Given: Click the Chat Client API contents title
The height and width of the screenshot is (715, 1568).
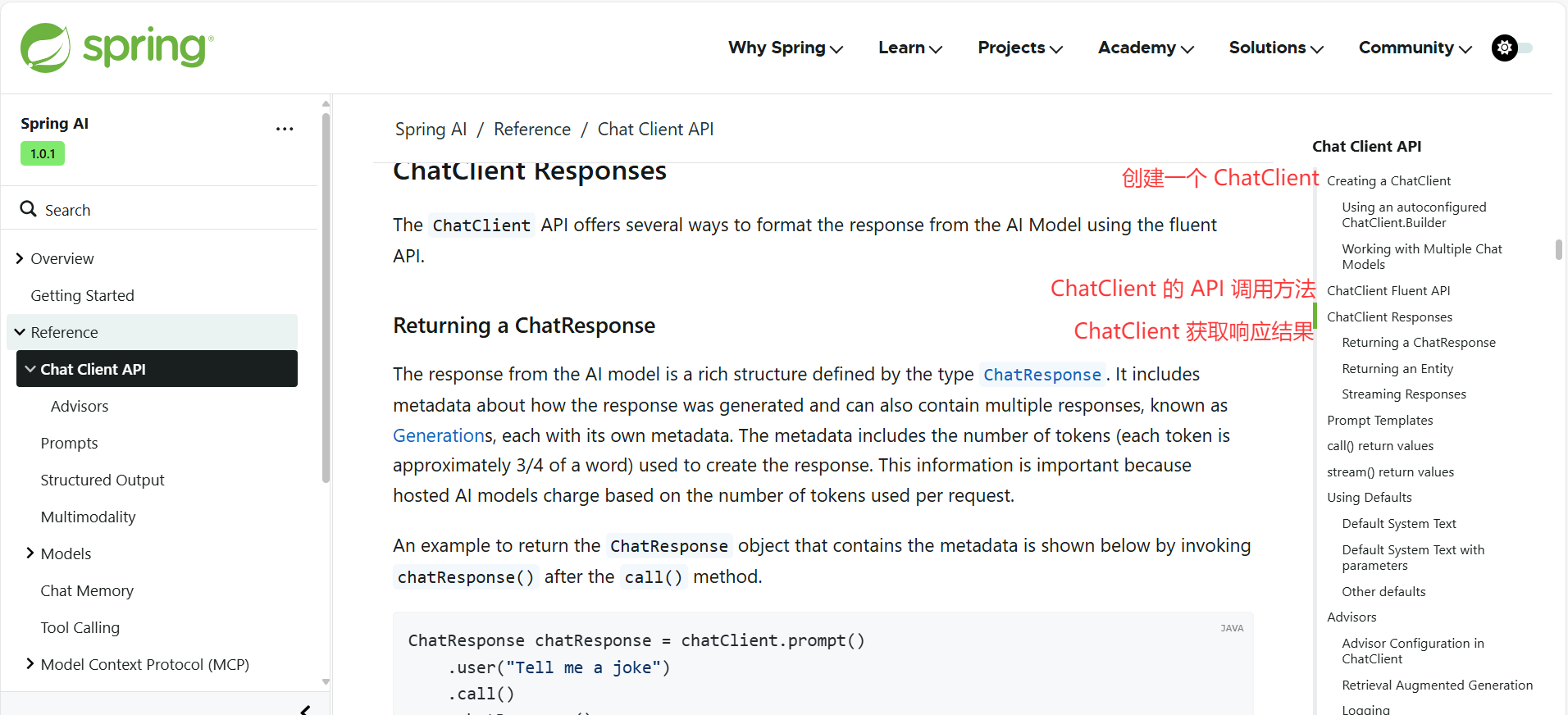Looking at the screenshot, I should [x=1366, y=146].
